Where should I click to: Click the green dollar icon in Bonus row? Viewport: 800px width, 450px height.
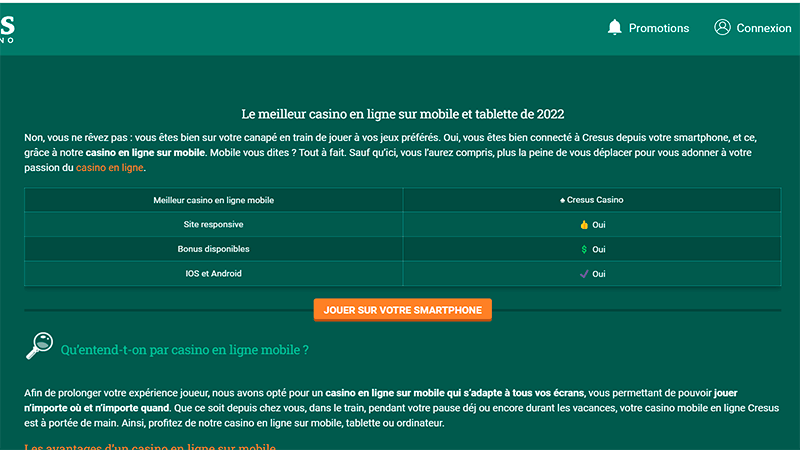coord(584,249)
